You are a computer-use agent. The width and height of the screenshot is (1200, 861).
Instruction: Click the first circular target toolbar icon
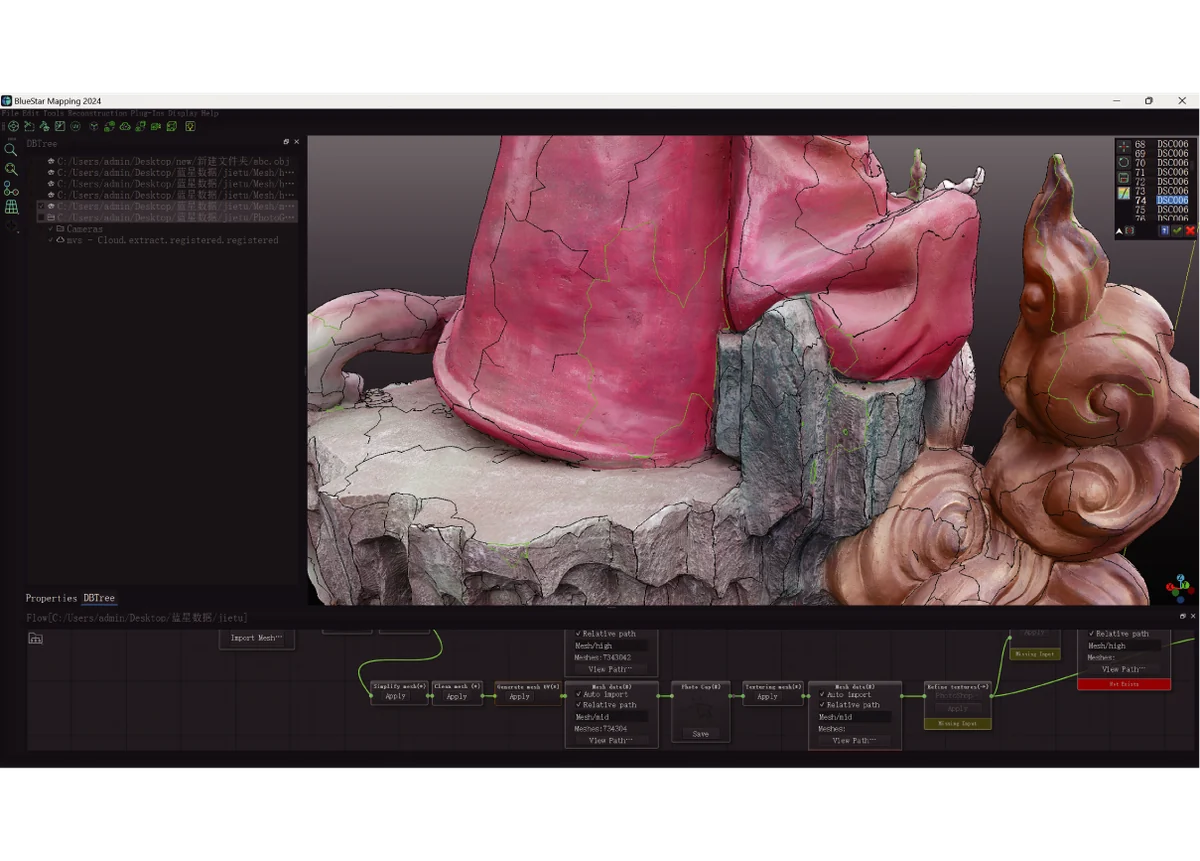(13, 126)
